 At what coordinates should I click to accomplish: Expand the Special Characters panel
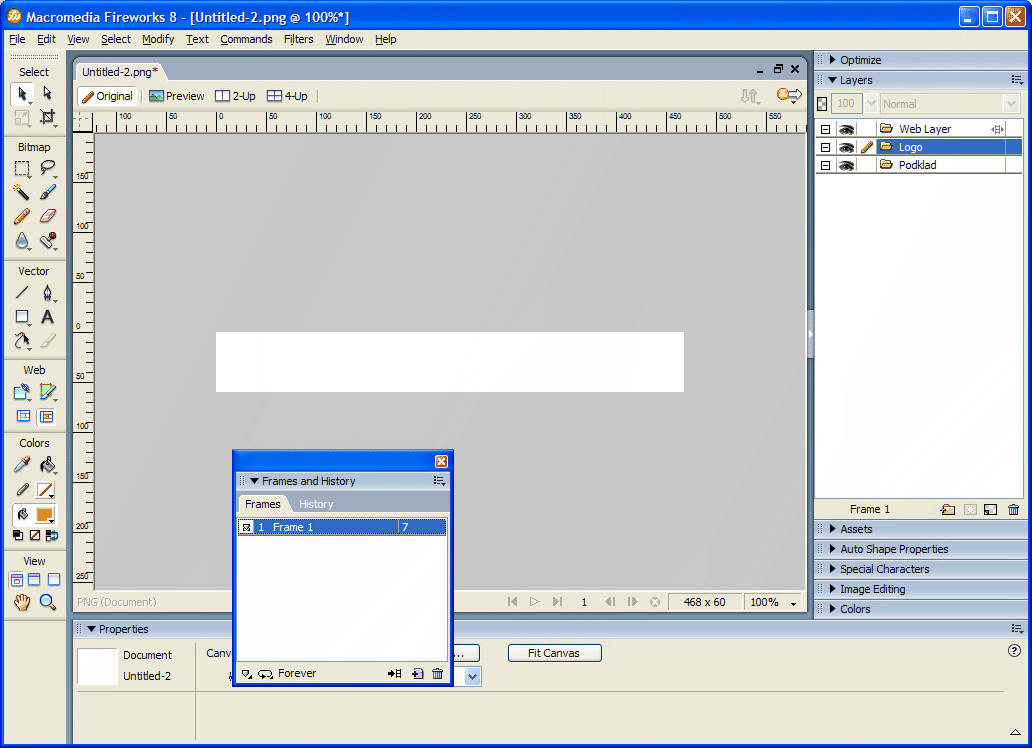point(833,569)
